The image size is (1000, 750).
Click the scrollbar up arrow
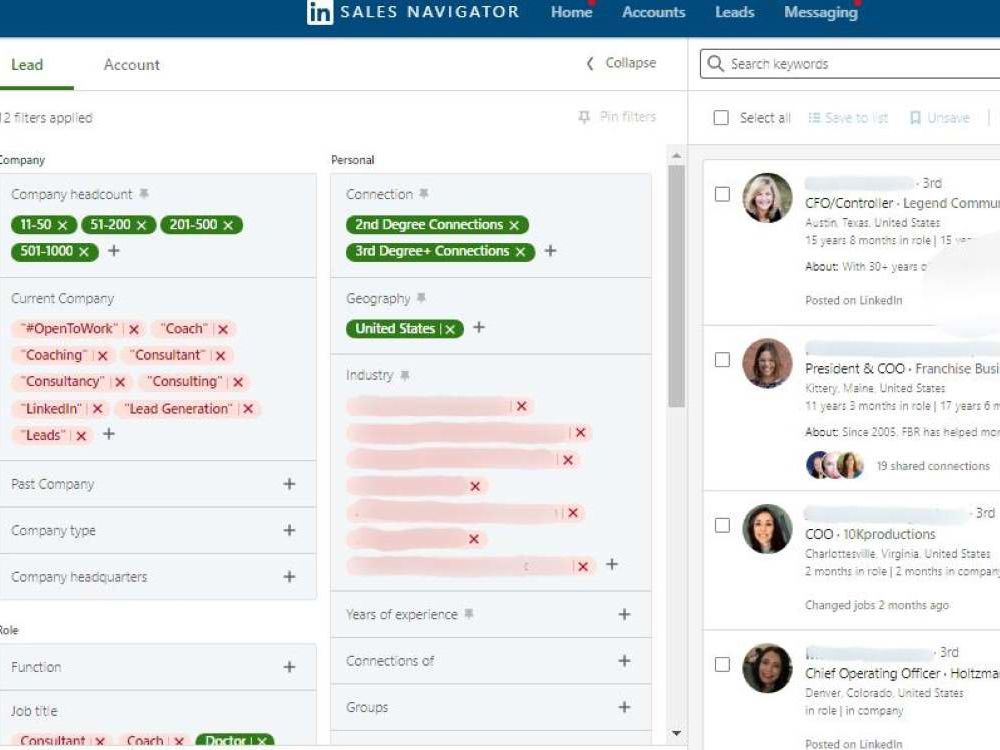[x=677, y=155]
